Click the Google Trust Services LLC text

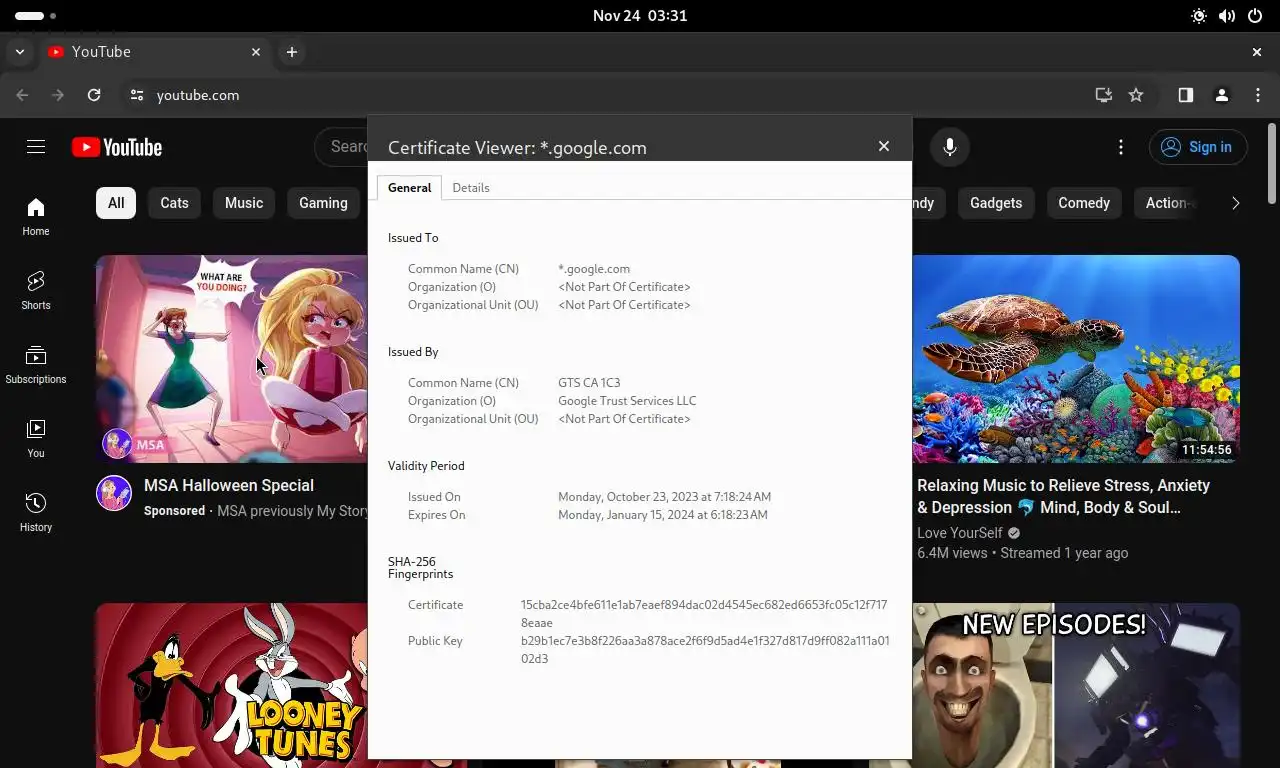627,401
